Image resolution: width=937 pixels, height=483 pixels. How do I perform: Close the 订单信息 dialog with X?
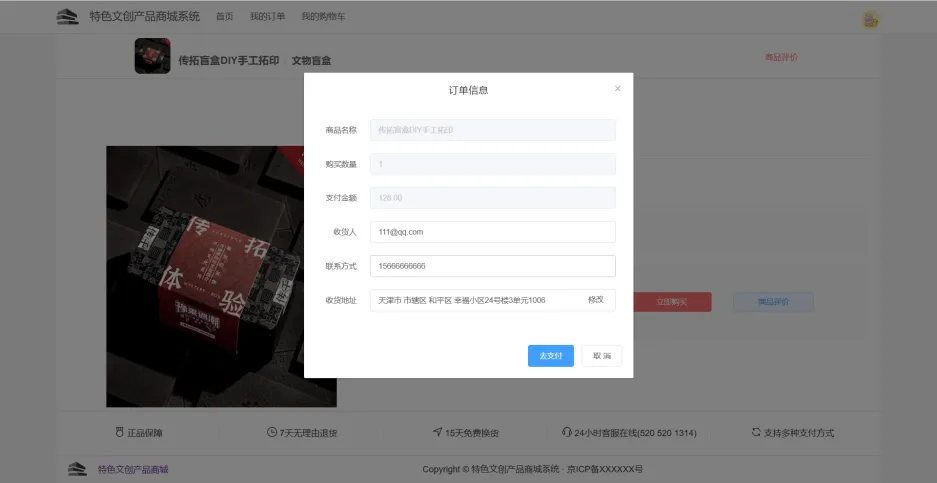point(617,89)
